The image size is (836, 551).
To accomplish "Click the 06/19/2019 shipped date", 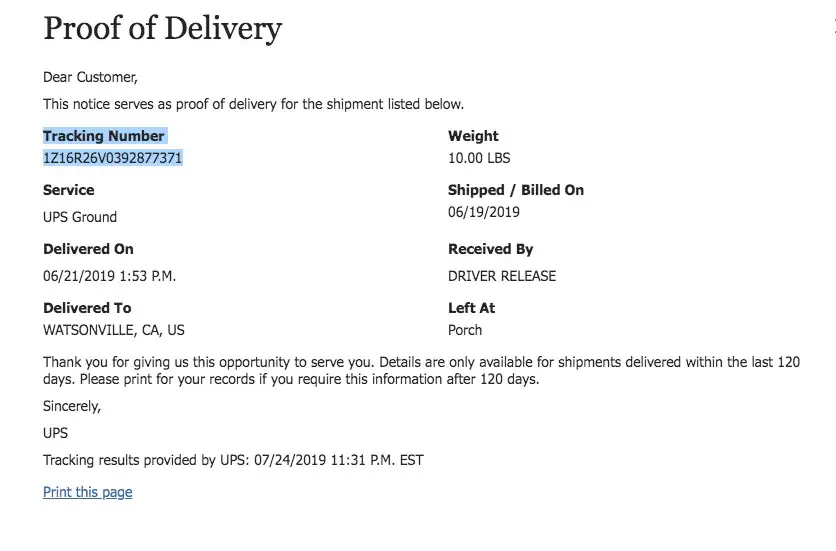I will tap(484, 212).
